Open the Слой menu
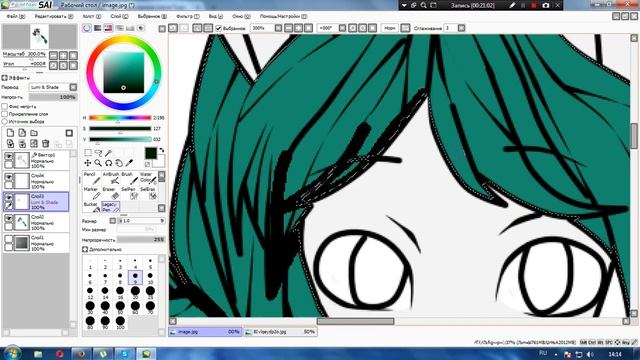This screenshot has height=360, width=640. click(x=119, y=16)
